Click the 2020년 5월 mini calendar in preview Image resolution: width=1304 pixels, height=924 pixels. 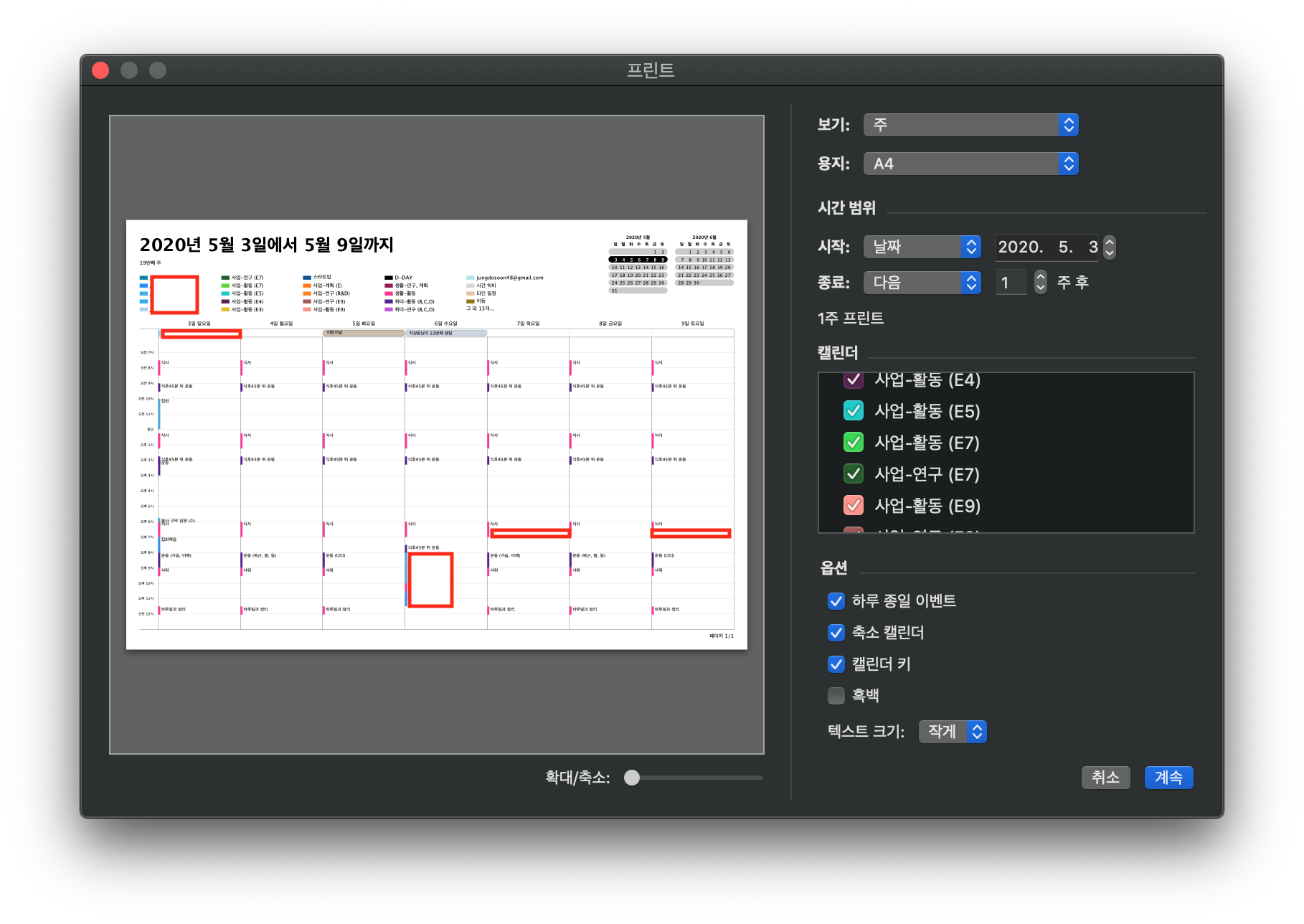(638, 263)
